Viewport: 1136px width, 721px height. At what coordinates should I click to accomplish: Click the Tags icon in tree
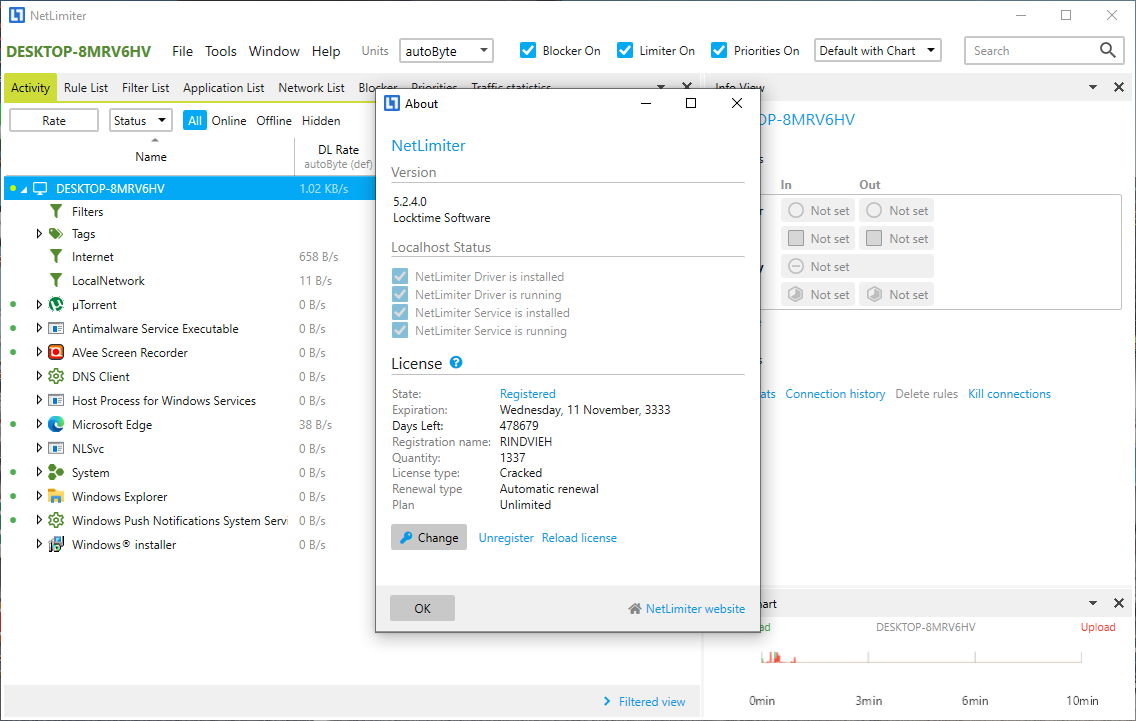(x=56, y=233)
